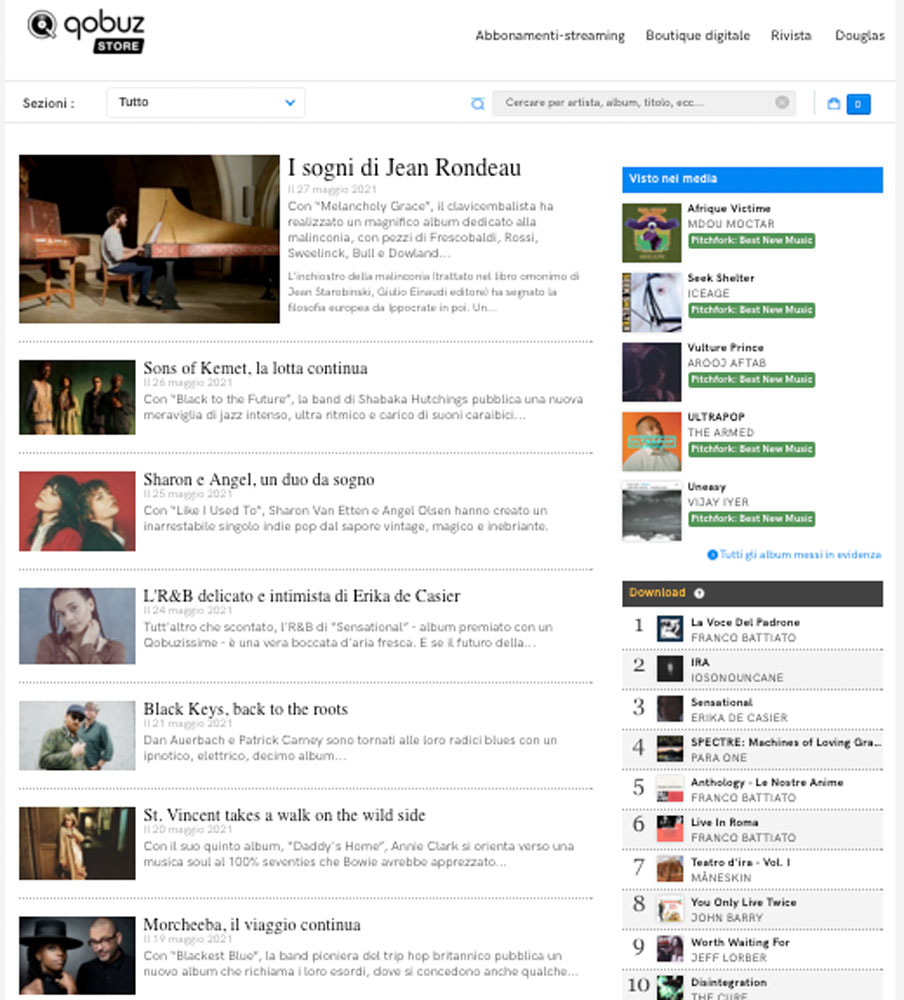Click the St. Vincent photo thumbnail

point(77,844)
